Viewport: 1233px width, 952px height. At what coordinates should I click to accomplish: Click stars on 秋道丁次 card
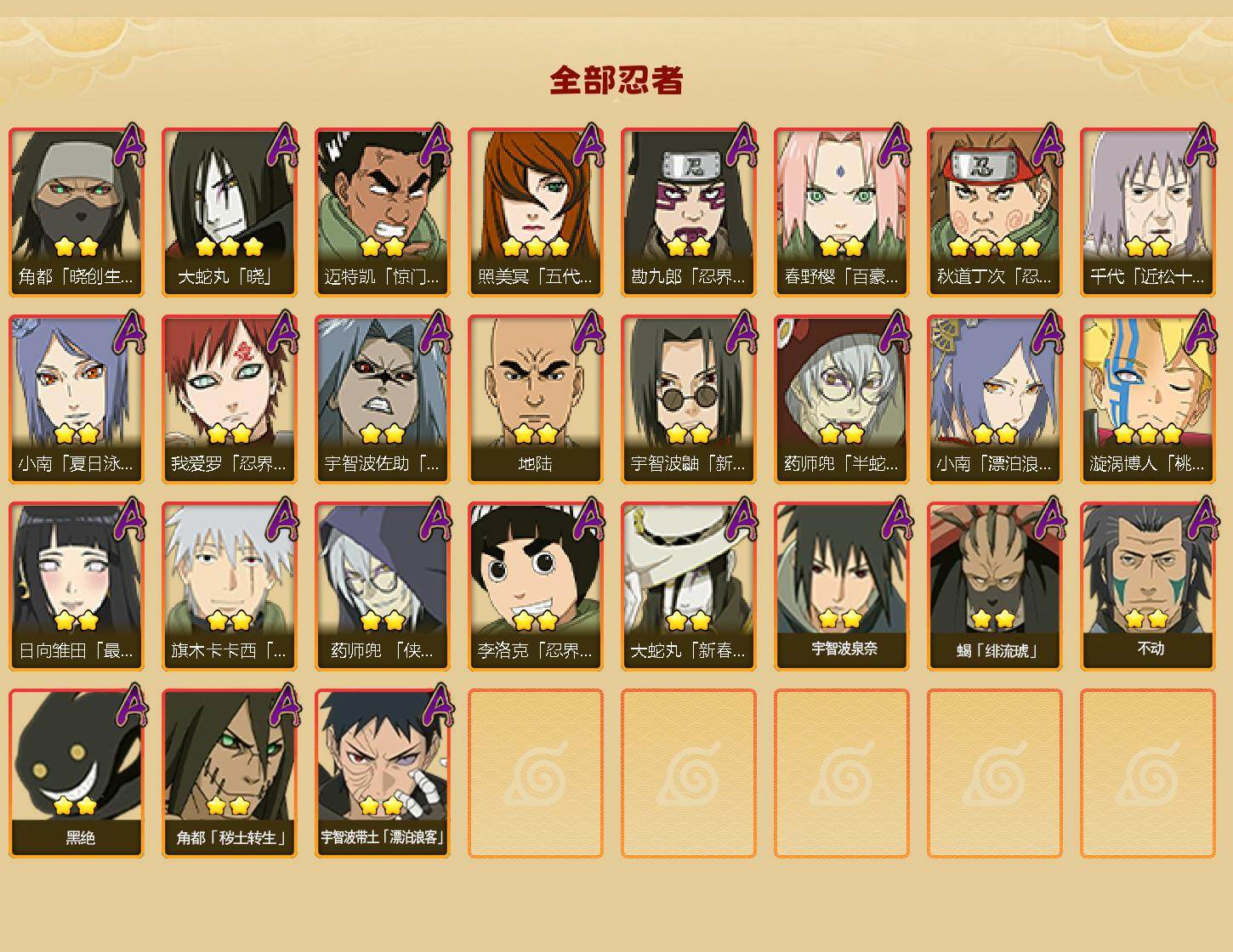[994, 247]
